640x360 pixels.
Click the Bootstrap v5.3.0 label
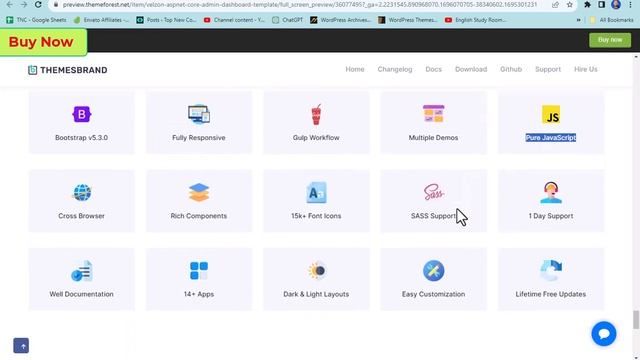[x=82, y=138]
